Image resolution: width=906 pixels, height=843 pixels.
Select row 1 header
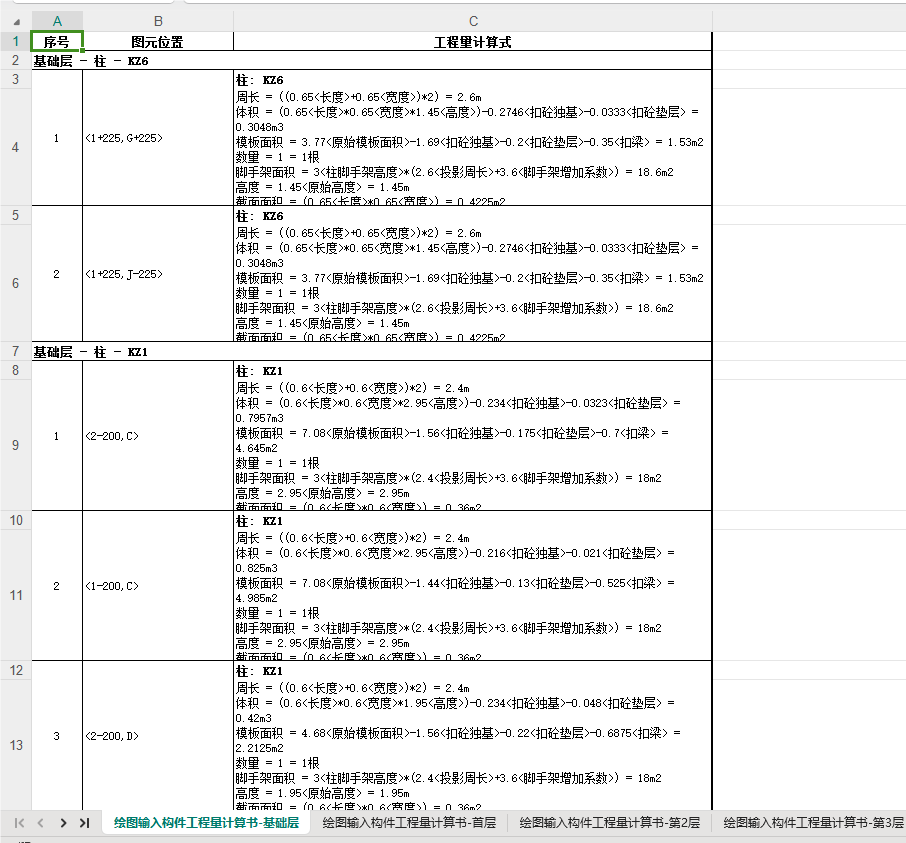coord(16,42)
